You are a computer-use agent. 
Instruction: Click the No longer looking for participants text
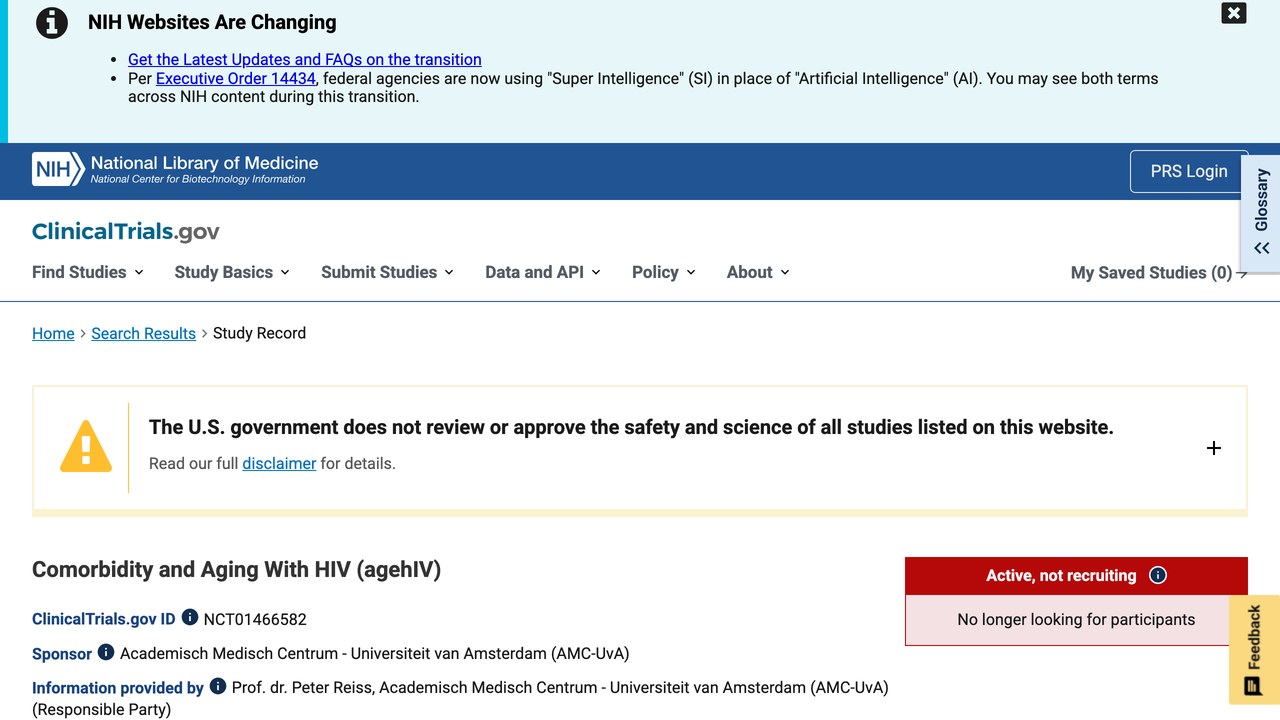click(x=1076, y=619)
